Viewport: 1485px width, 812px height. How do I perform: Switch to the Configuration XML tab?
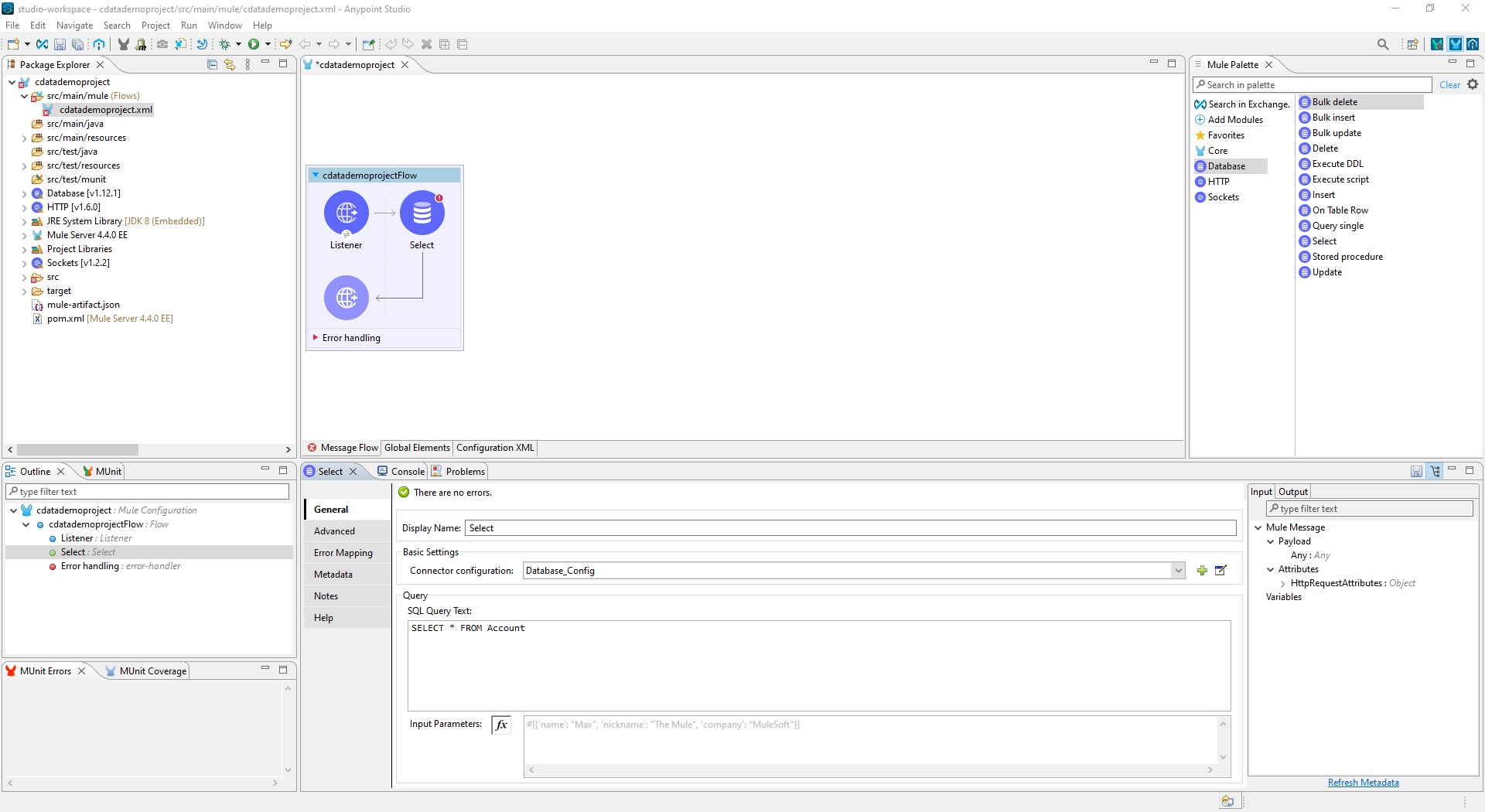(495, 448)
